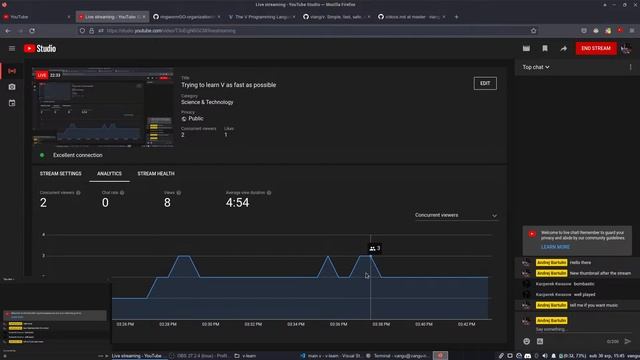Click the site lock icon in address bar
The height and width of the screenshot is (360, 640).
click(x=91, y=31)
